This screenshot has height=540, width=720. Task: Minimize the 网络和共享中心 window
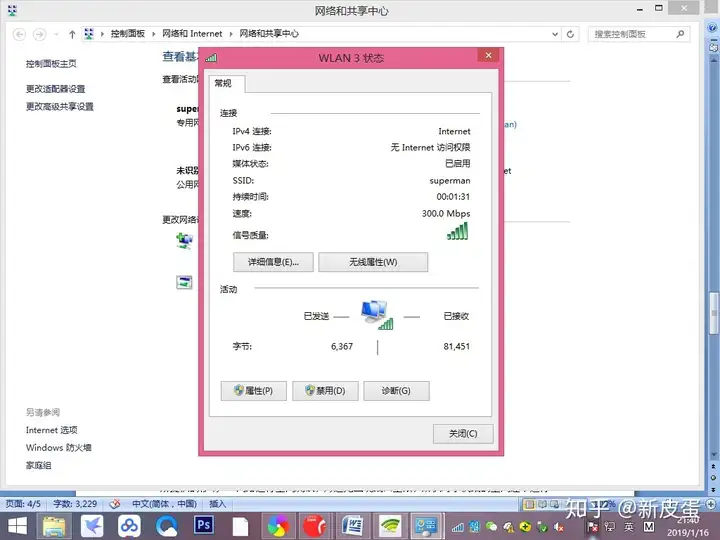pos(640,9)
